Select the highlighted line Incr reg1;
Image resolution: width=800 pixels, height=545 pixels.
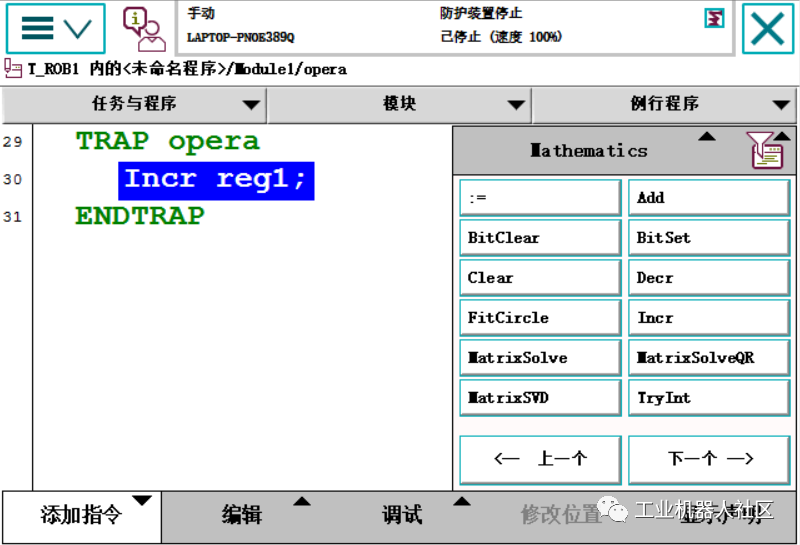pos(216,181)
